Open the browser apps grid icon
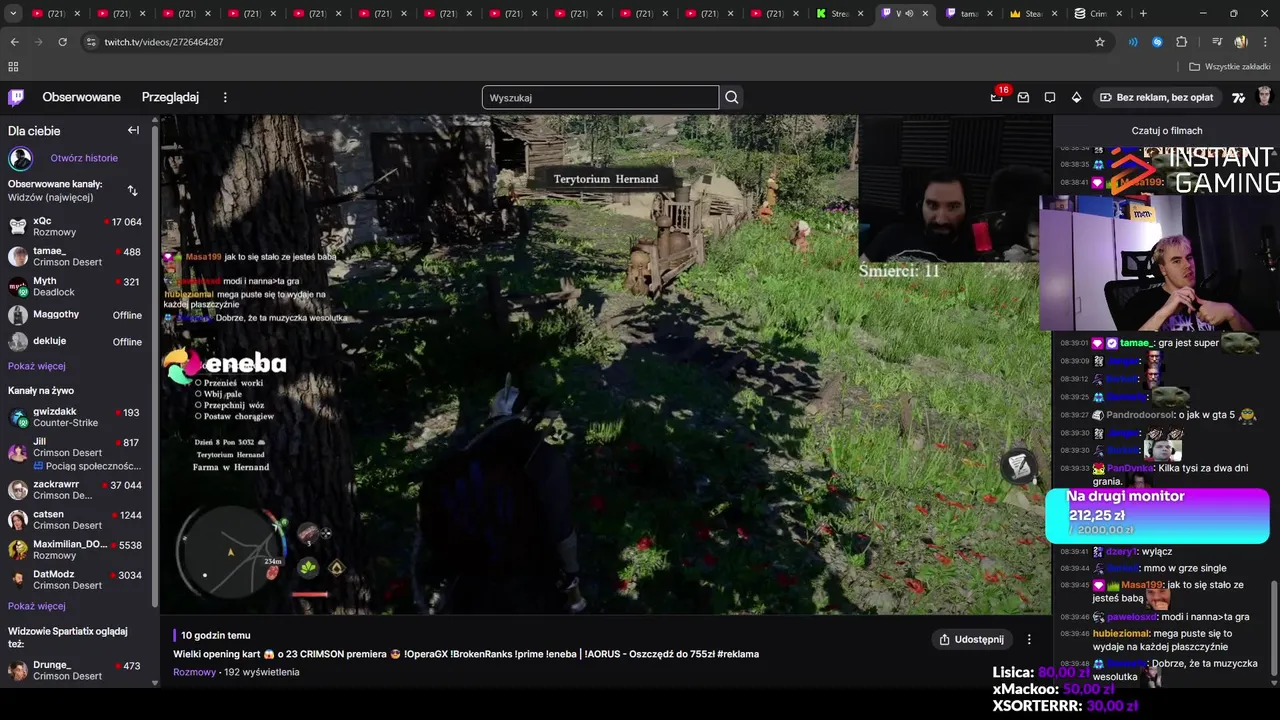The height and width of the screenshot is (720, 1280). click(13, 67)
